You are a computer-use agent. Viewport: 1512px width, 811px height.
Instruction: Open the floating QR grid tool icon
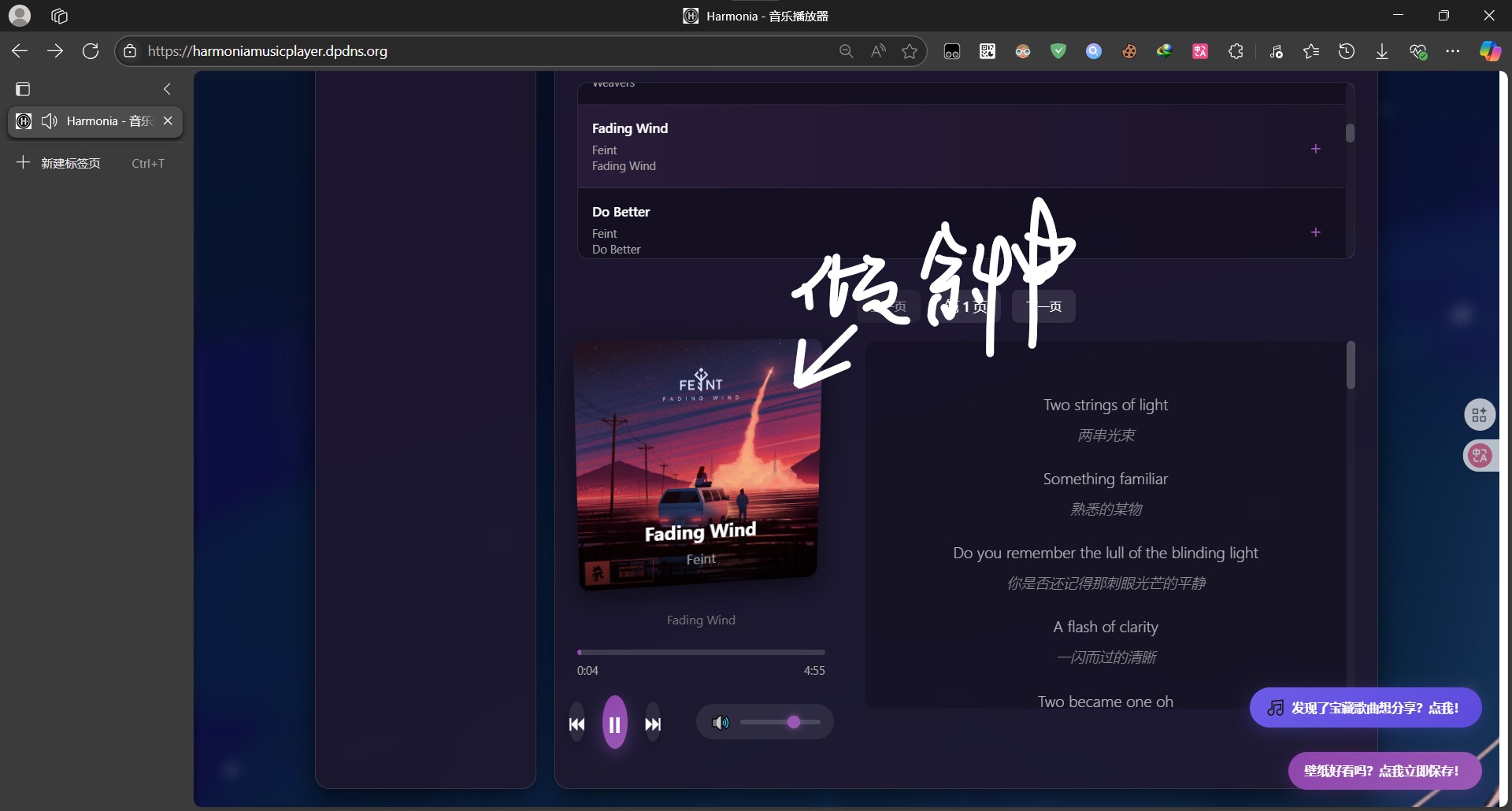coord(1480,414)
